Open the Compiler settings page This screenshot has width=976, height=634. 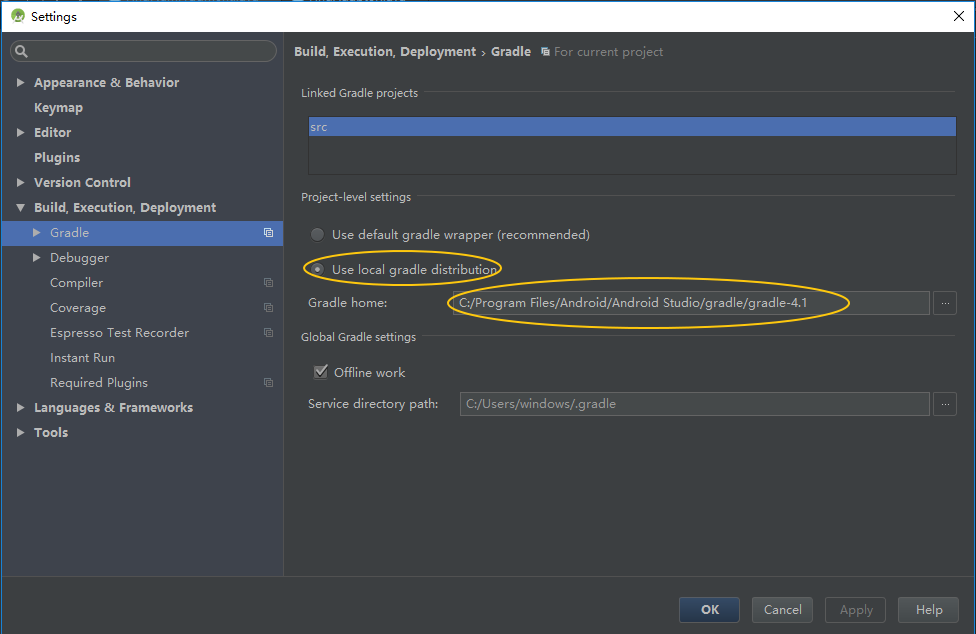pos(77,282)
